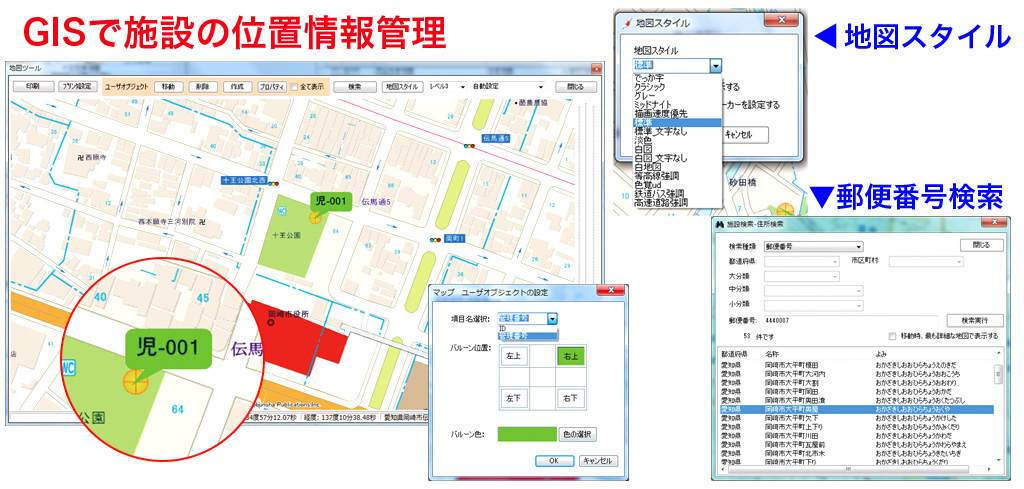
Task: Check the 移動時、最も詳細な地図で表示する box
Action: click(x=893, y=337)
